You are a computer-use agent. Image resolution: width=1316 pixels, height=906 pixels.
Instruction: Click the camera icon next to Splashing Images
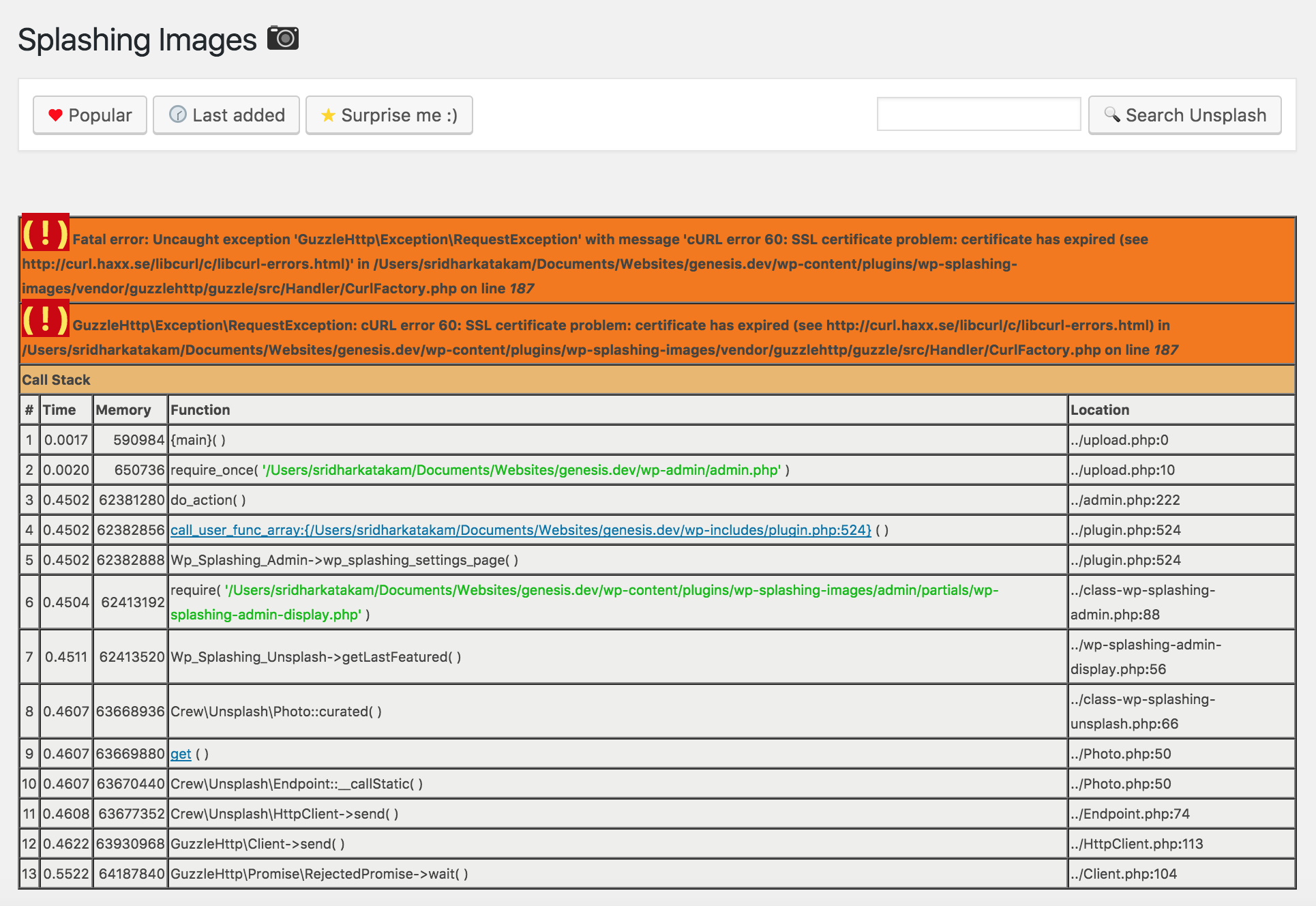(283, 38)
